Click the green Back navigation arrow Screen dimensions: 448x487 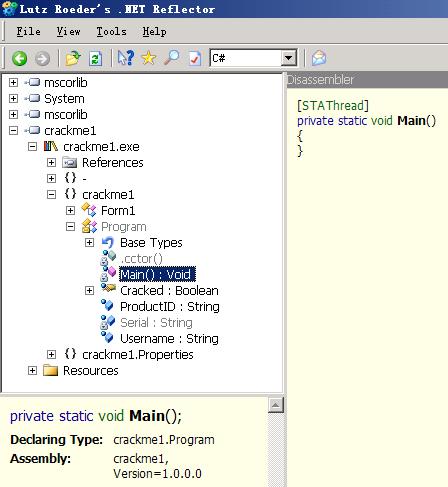point(19,58)
